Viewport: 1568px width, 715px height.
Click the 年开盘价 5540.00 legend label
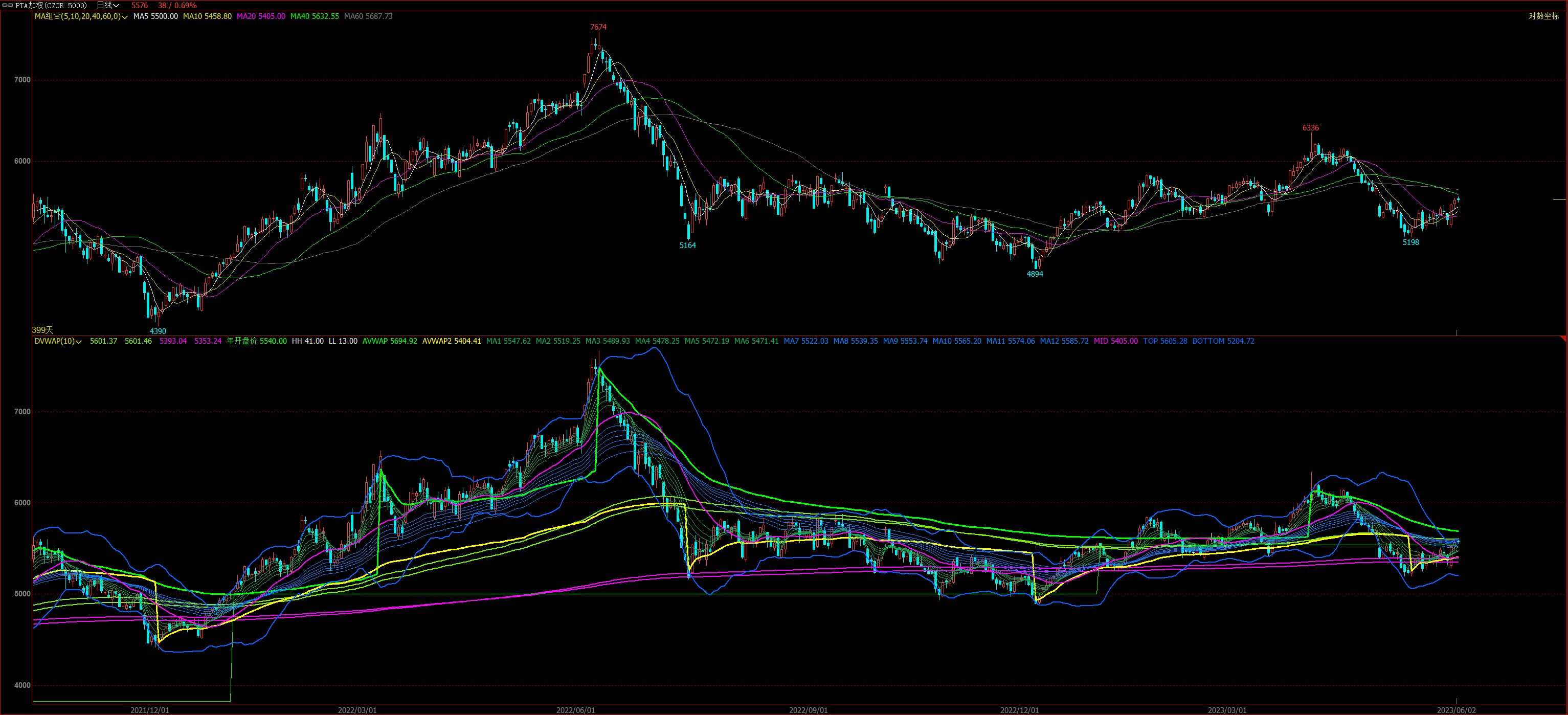tap(256, 341)
